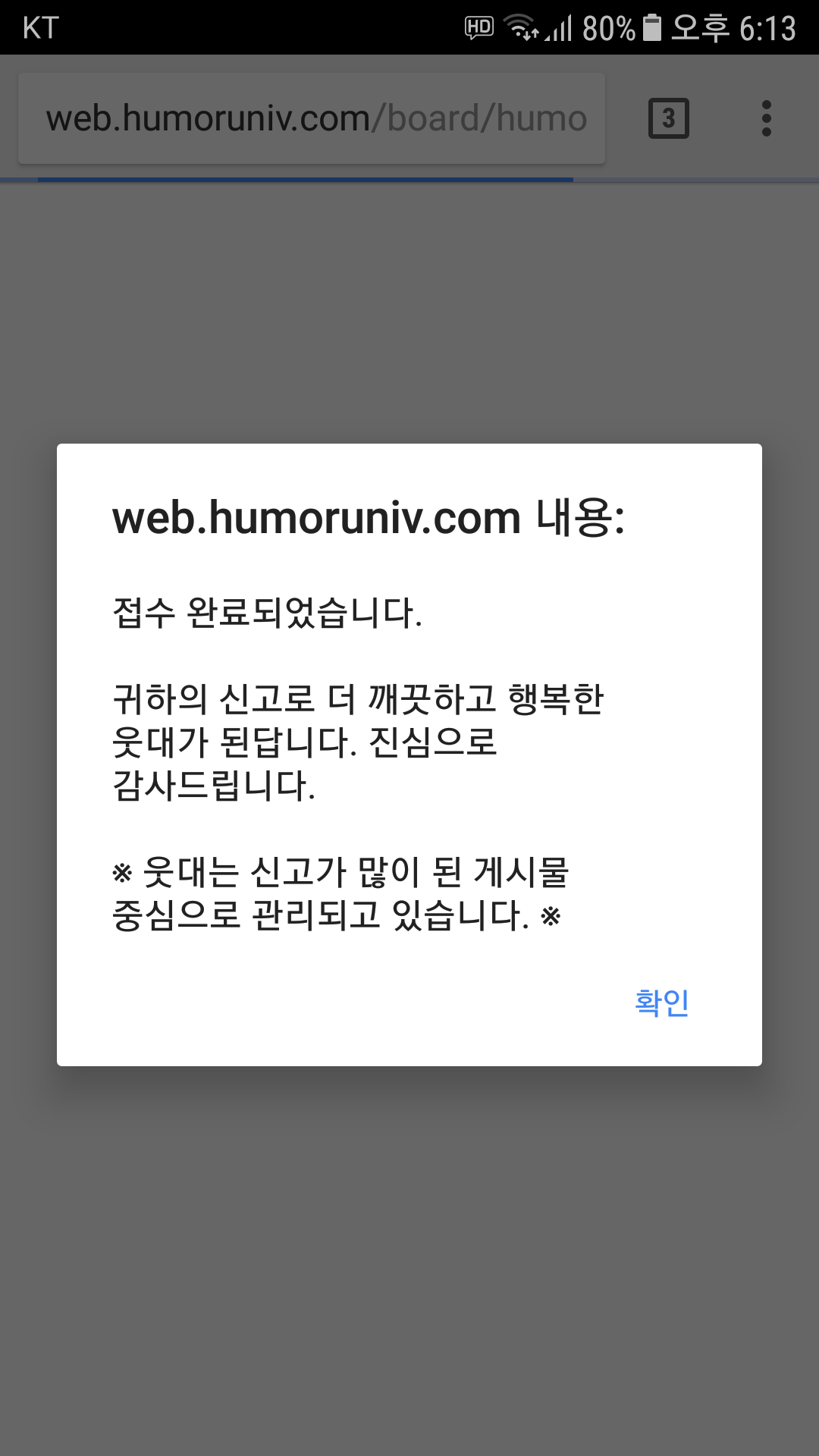Viewport: 819px width, 1456px height.
Task: Open the Chrome three-dot overflow menu
Action: 767,118
